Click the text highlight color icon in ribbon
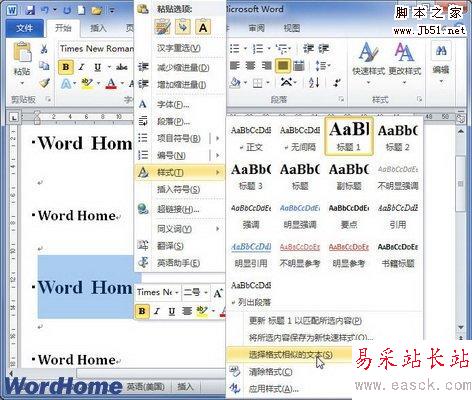Image resolution: width=472 pixels, height=400 pixels. (x=87, y=83)
